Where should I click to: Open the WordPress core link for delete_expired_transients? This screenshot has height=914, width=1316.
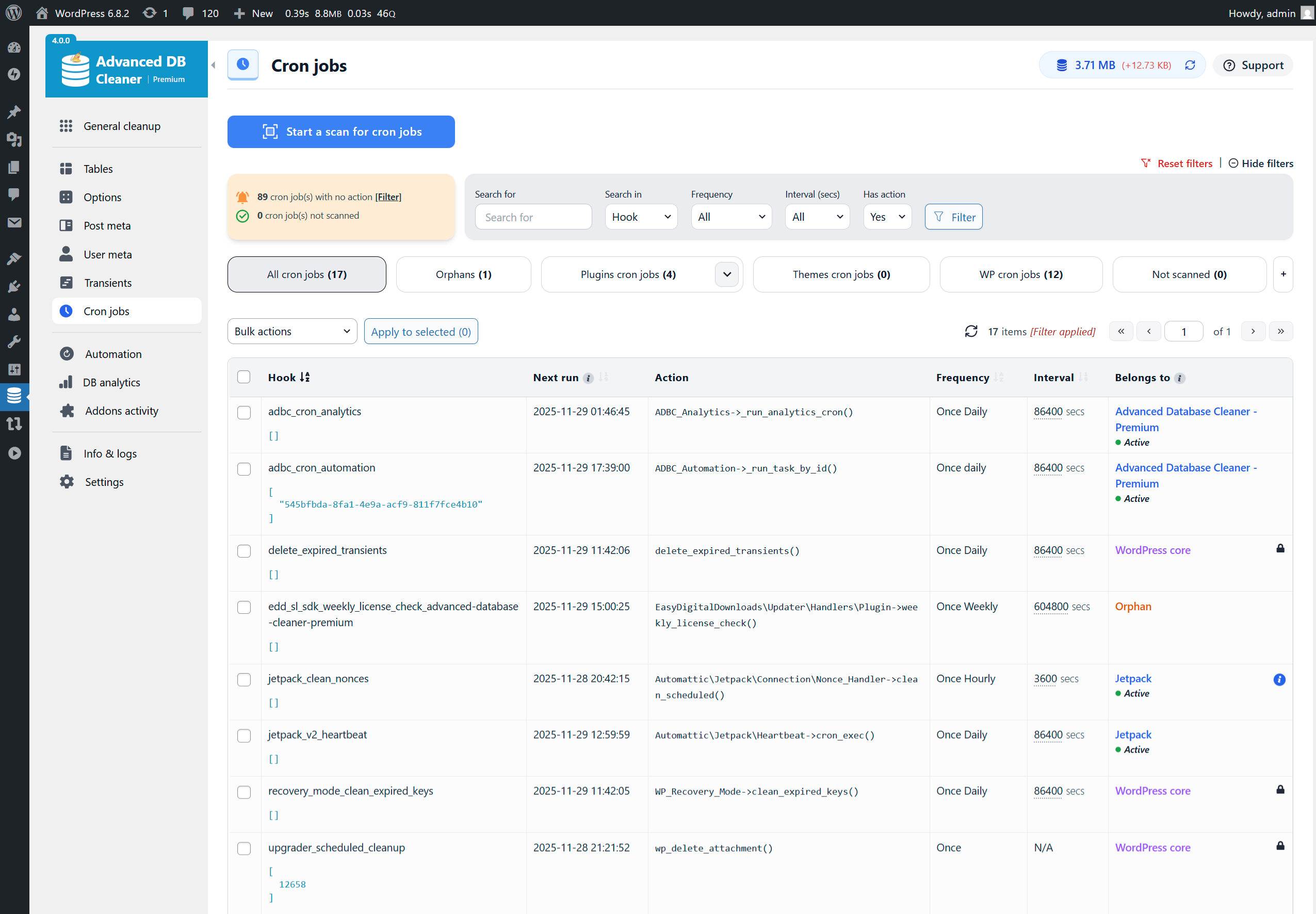[1152, 550]
